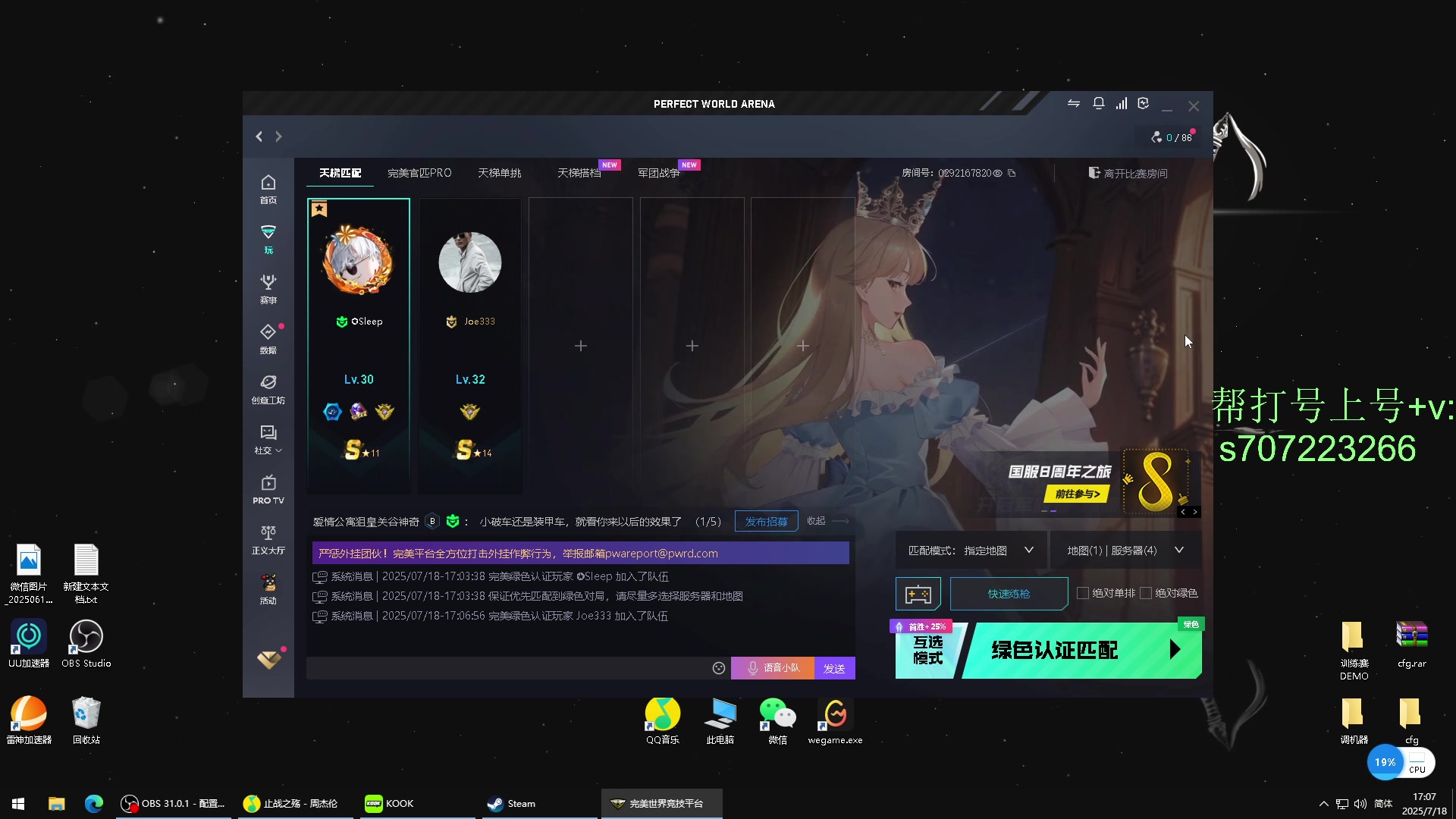This screenshot has height=819, width=1456.
Task: Open the shield refresh icon in title bar
Action: point(1144,104)
